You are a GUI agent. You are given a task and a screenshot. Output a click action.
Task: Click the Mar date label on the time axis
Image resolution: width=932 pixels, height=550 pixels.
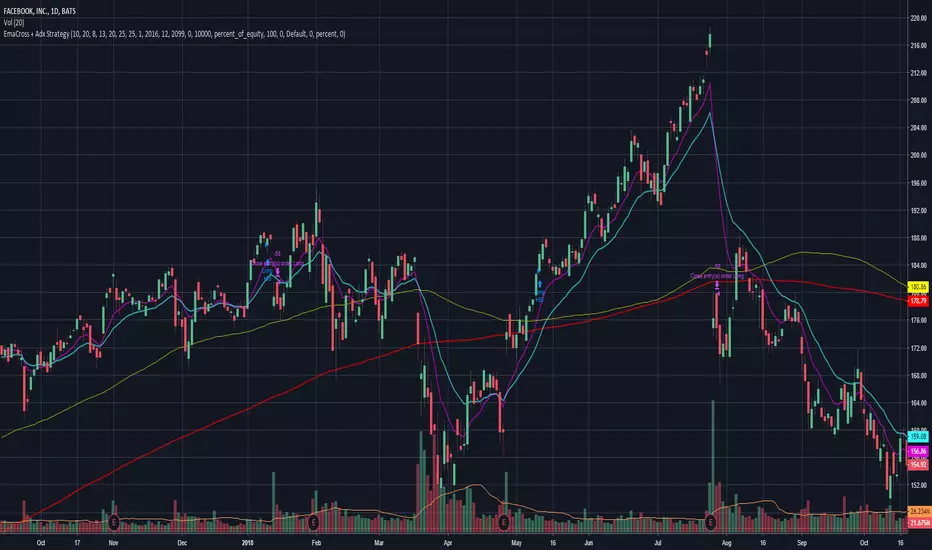tap(379, 542)
